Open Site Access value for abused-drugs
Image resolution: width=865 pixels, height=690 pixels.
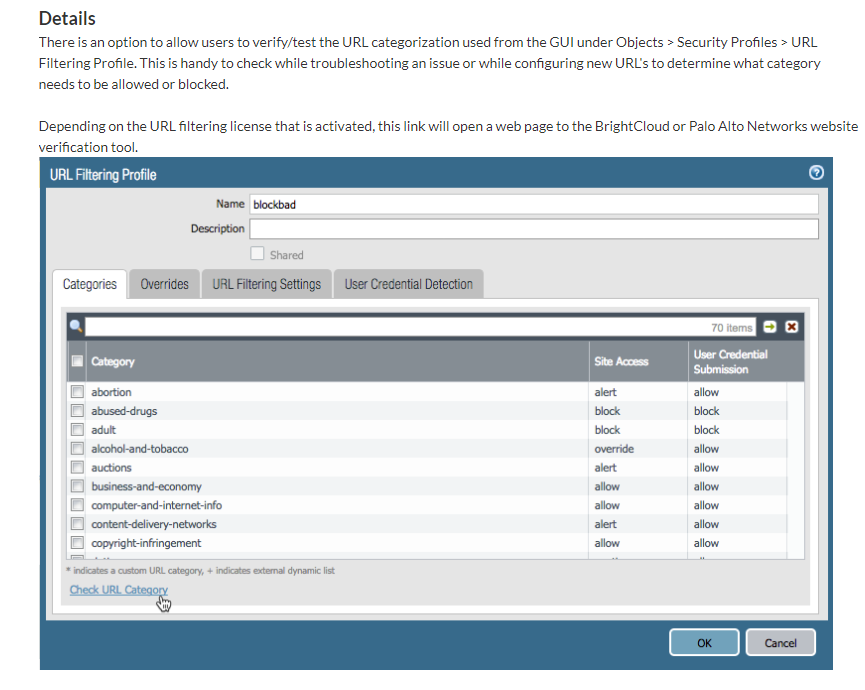(x=607, y=411)
